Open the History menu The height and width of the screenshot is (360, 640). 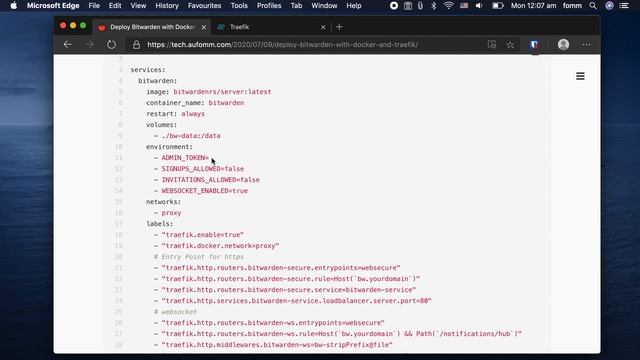pyautogui.click(x=167, y=6)
